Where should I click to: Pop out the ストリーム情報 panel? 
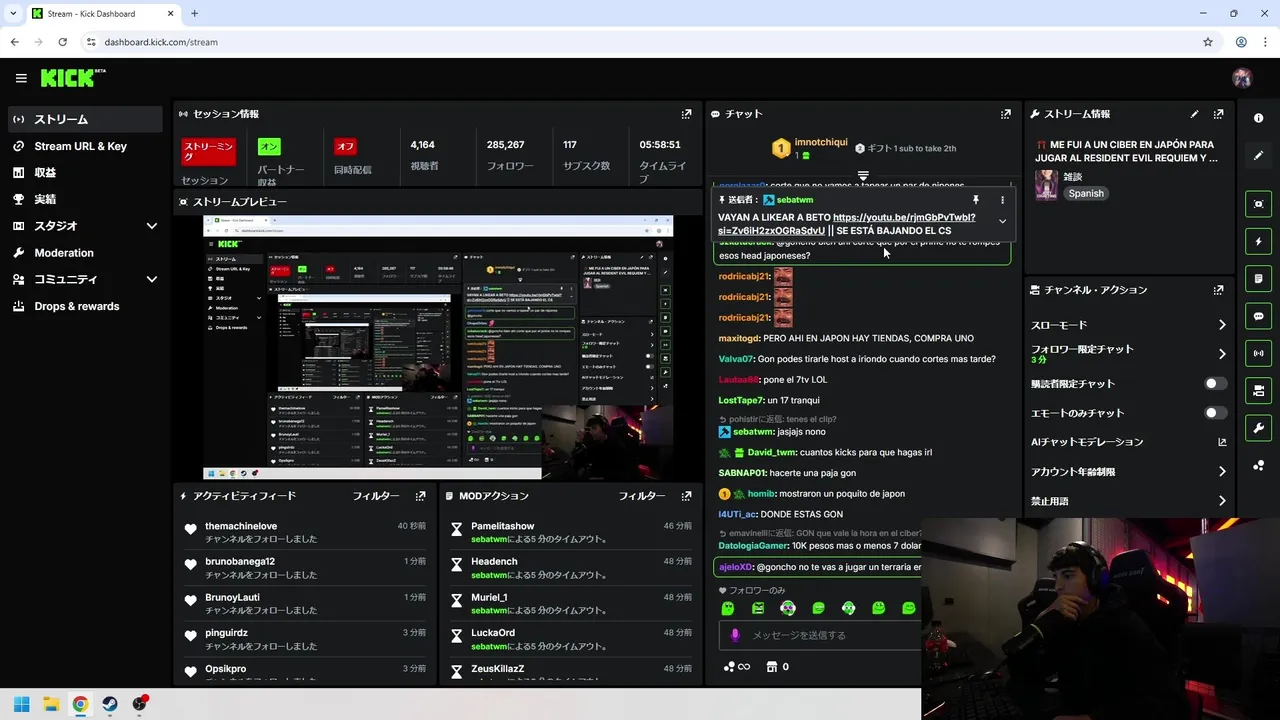tap(1218, 114)
